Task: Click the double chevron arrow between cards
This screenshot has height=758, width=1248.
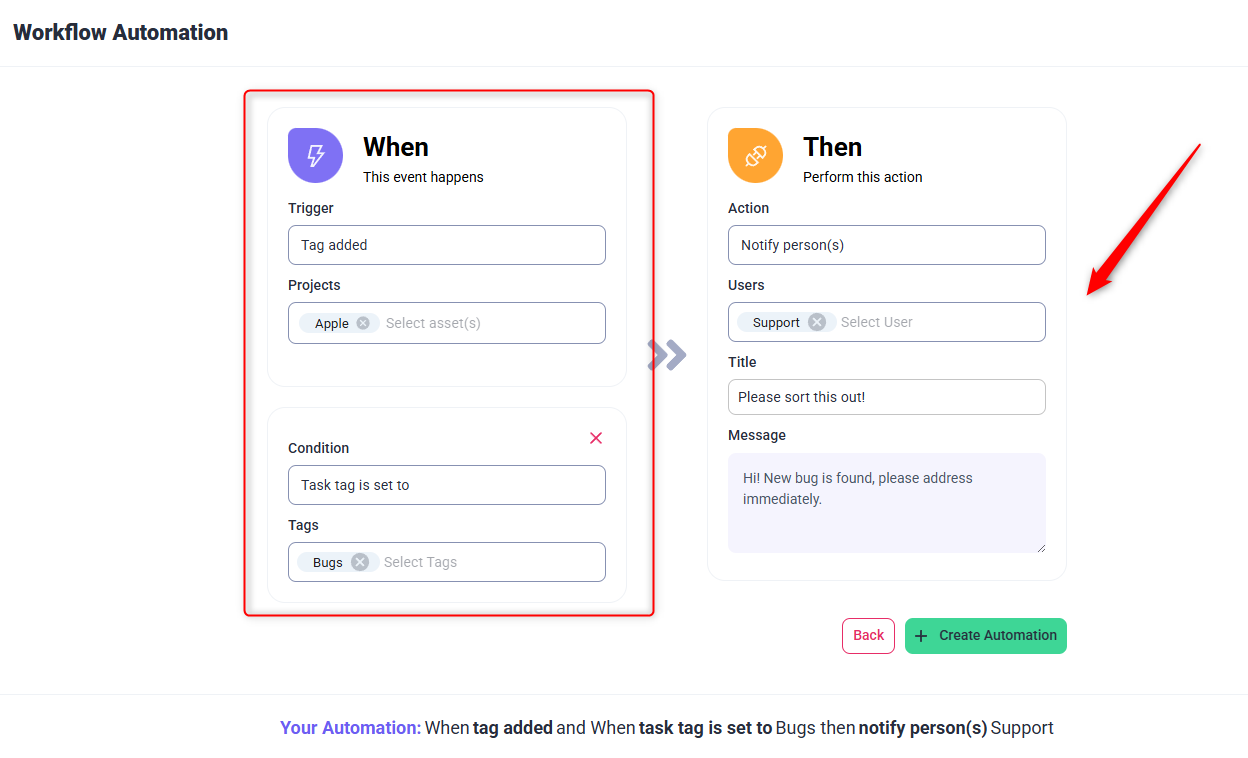Action: point(667,354)
